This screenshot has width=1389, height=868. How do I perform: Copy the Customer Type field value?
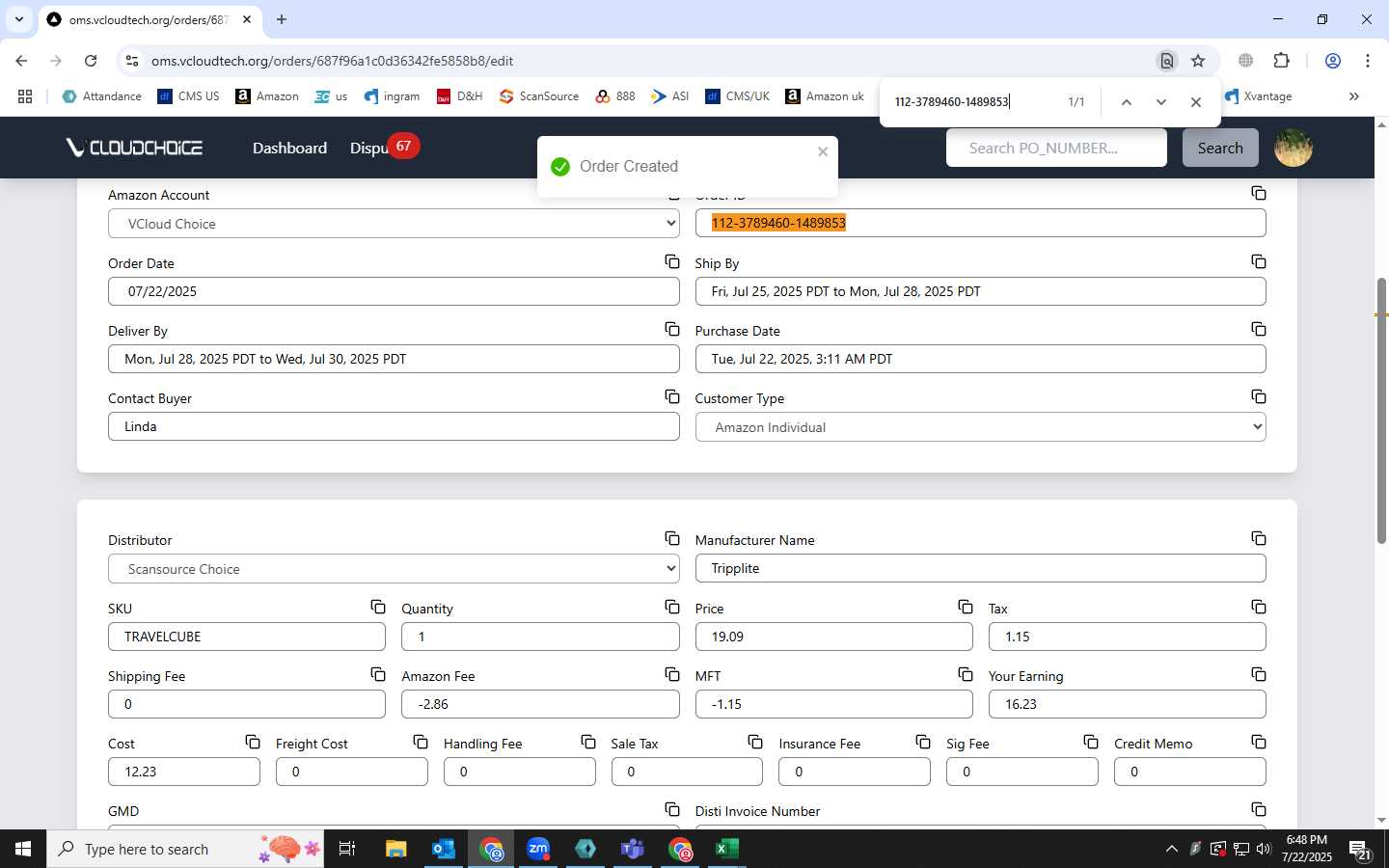tap(1259, 396)
